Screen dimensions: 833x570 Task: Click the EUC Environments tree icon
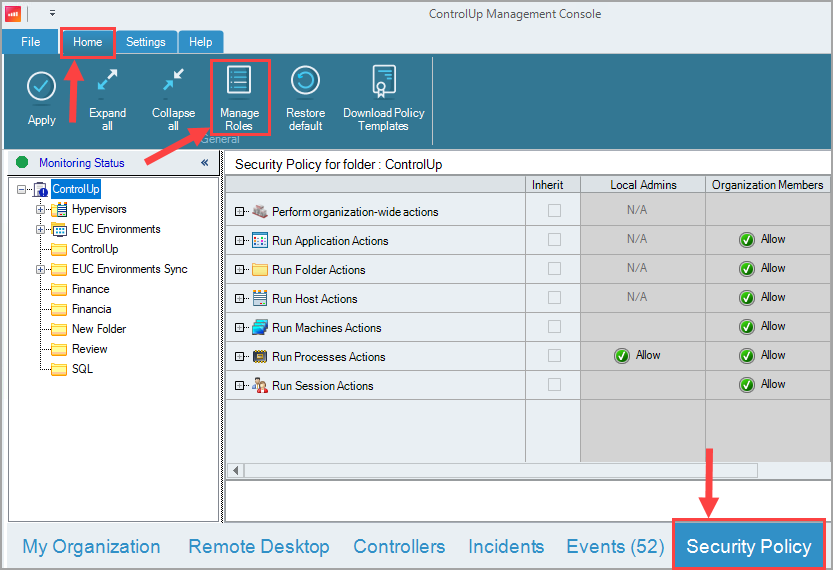(59, 229)
